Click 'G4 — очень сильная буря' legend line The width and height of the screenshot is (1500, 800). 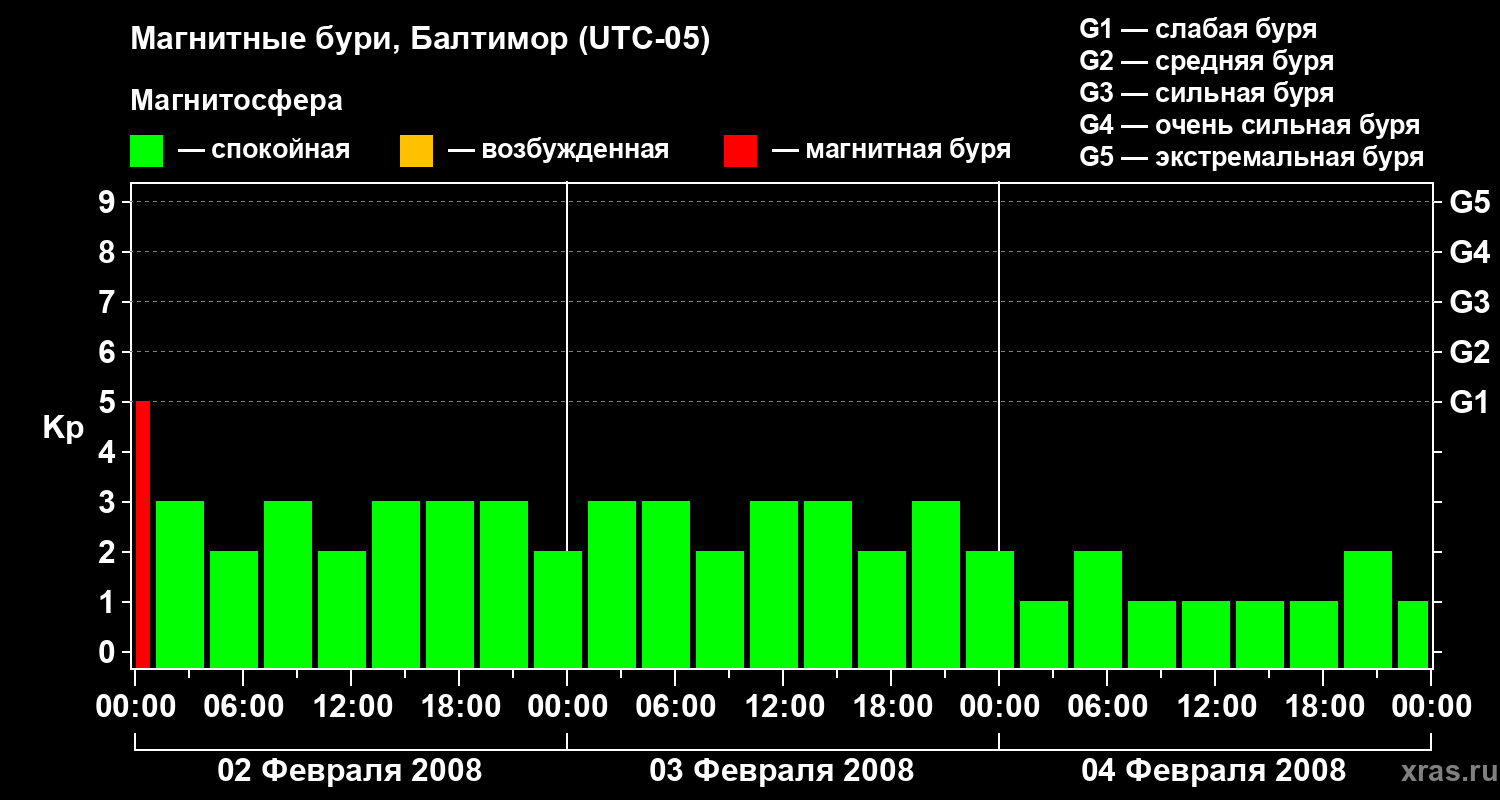click(x=1250, y=125)
